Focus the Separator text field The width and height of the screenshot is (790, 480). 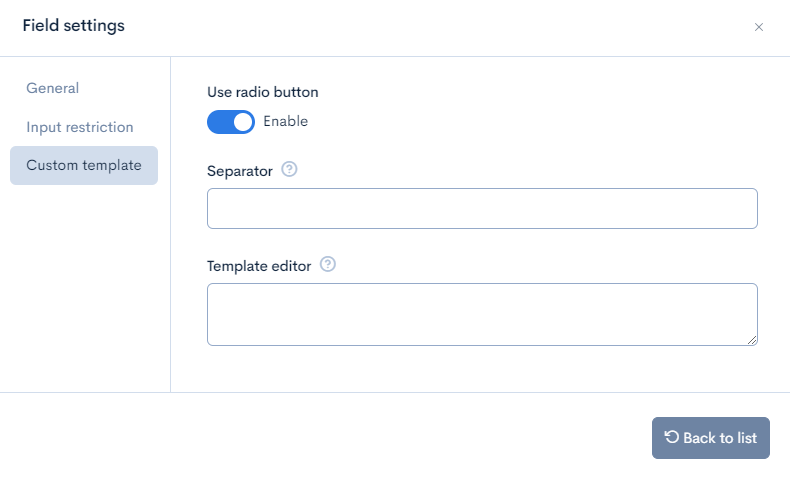coord(482,208)
